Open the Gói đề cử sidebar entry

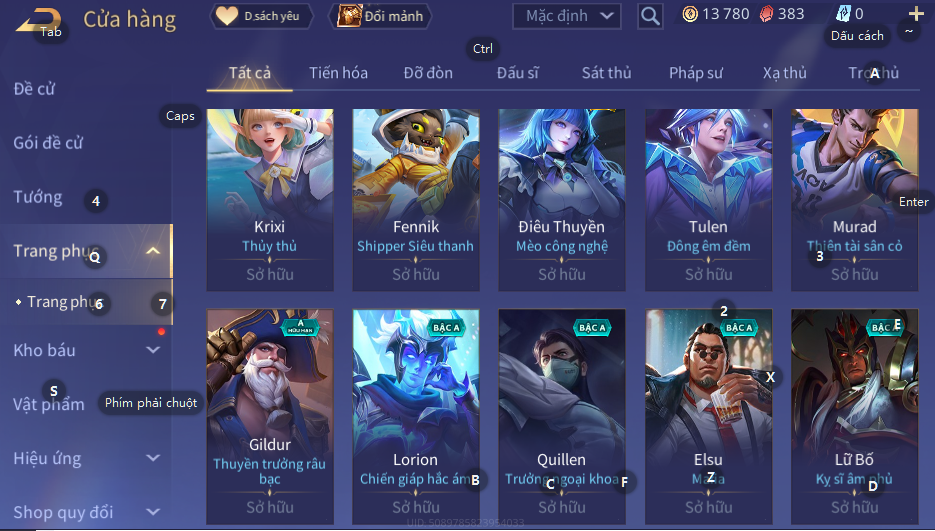tap(48, 143)
